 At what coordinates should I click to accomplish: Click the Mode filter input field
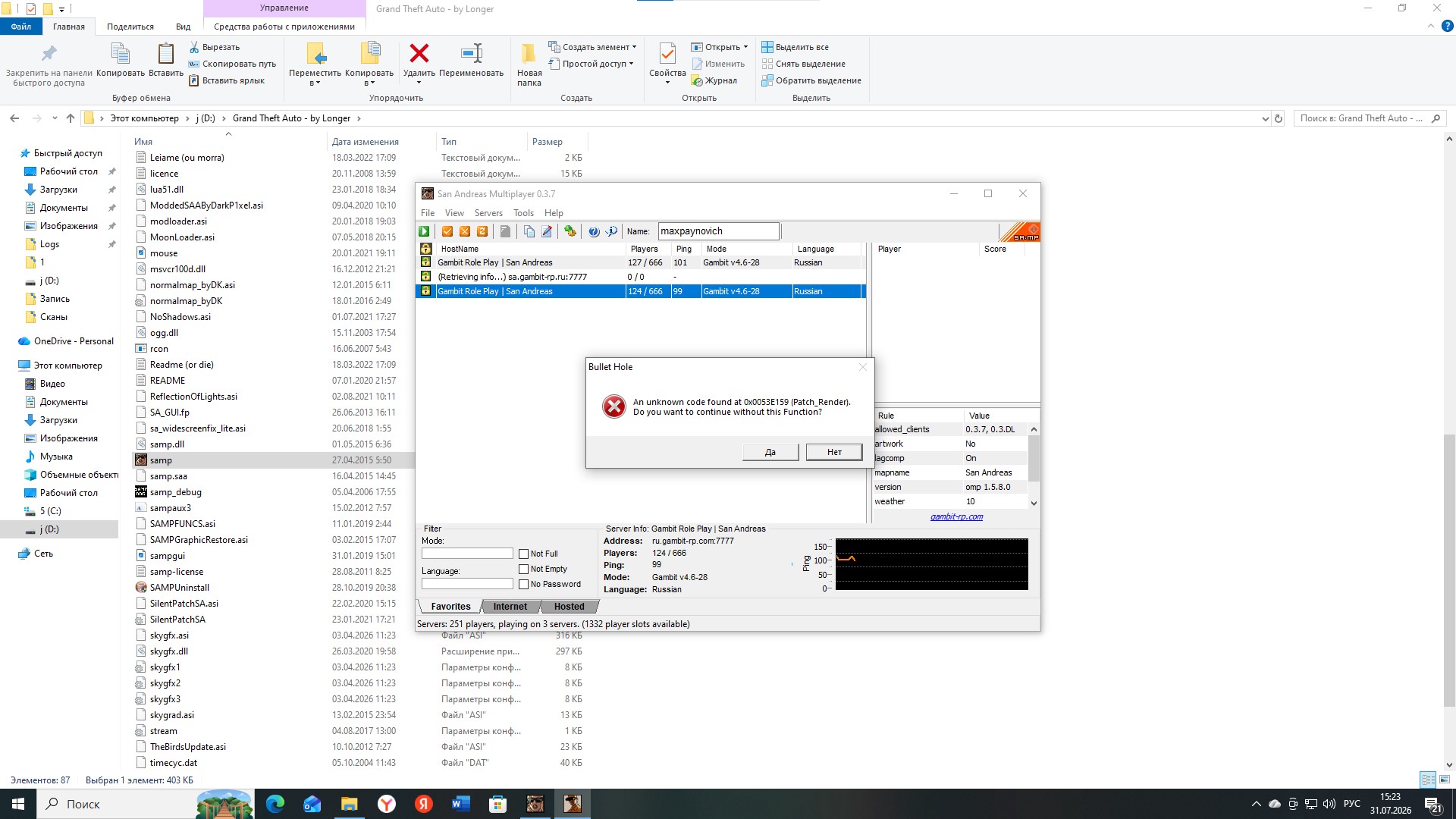point(467,554)
